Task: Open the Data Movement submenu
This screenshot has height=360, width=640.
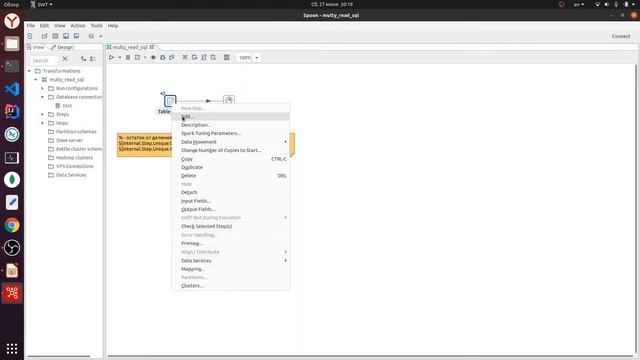Action: [x=231, y=142]
